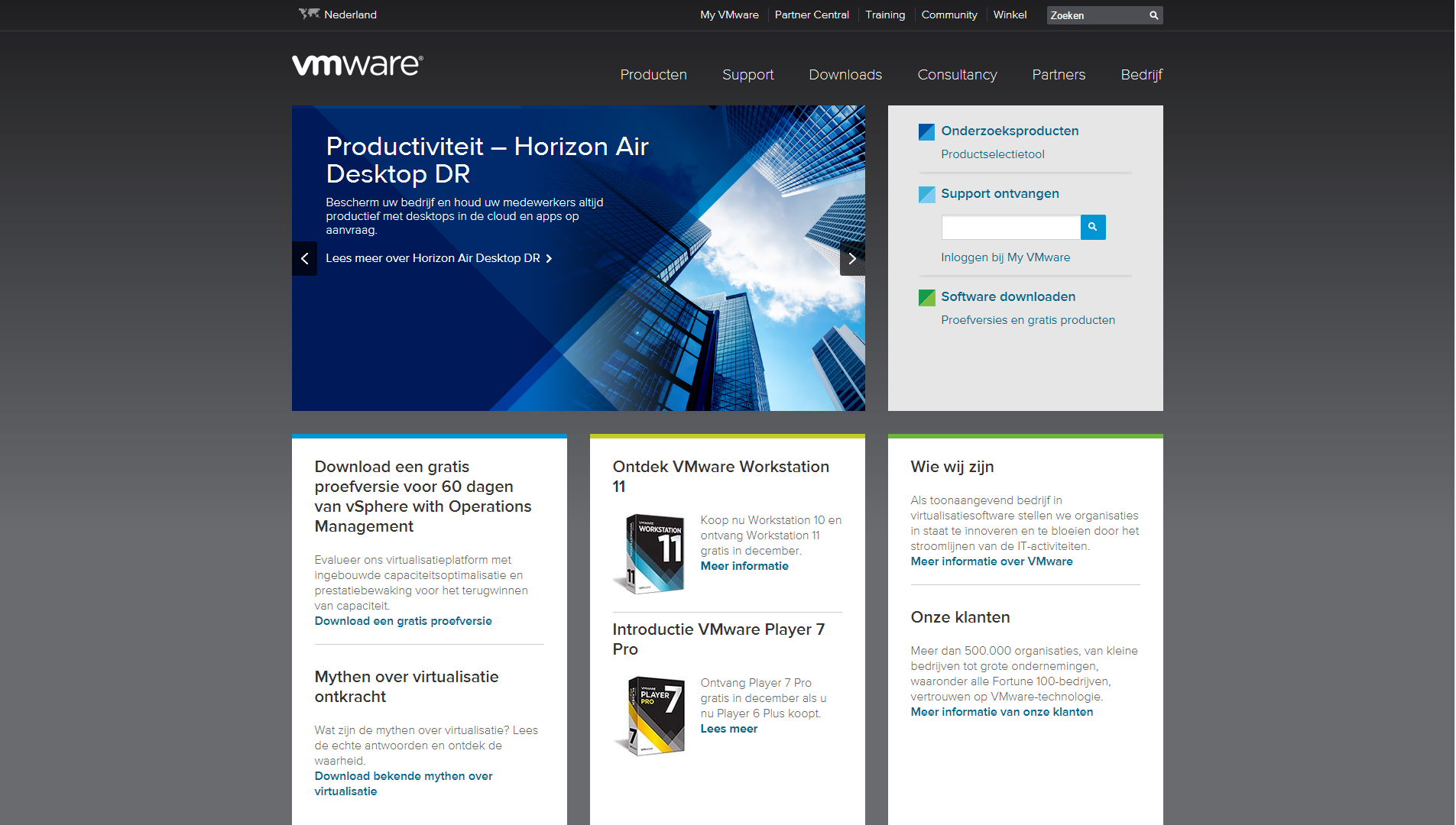Go to previous carousel slide
Screen dimensions: 1456x825
304,258
